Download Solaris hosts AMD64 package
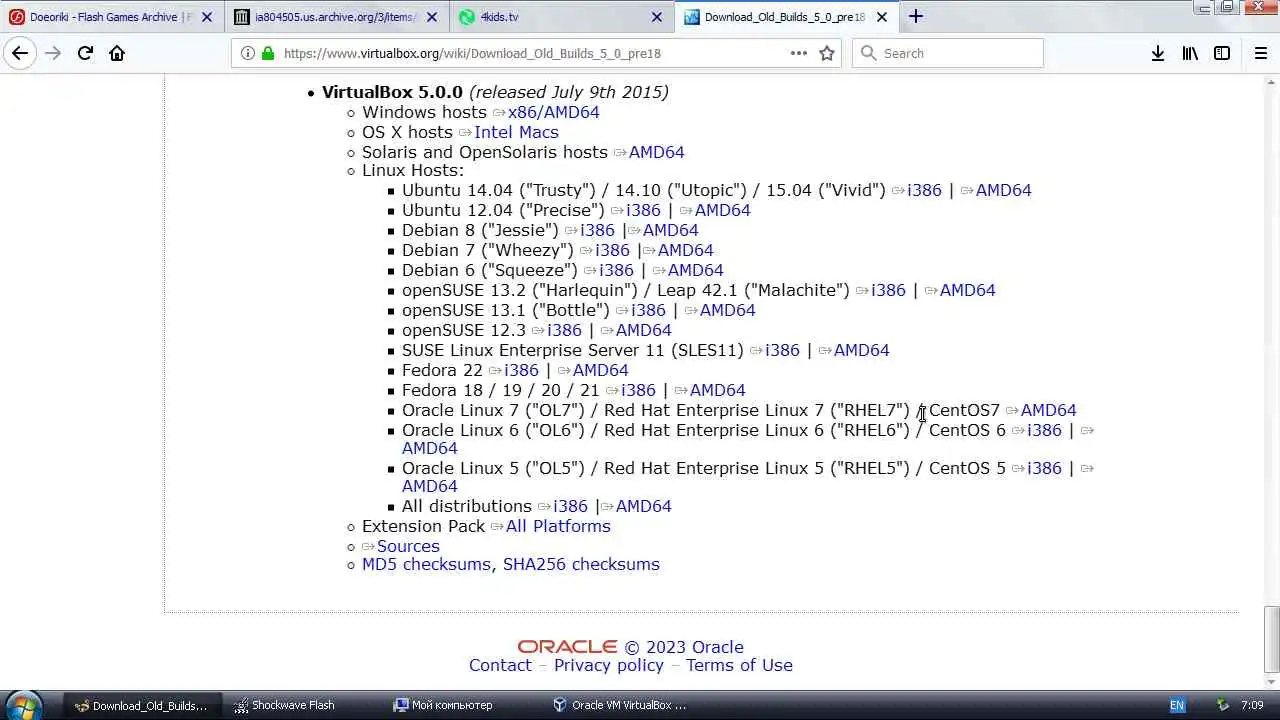 [656, 152]
